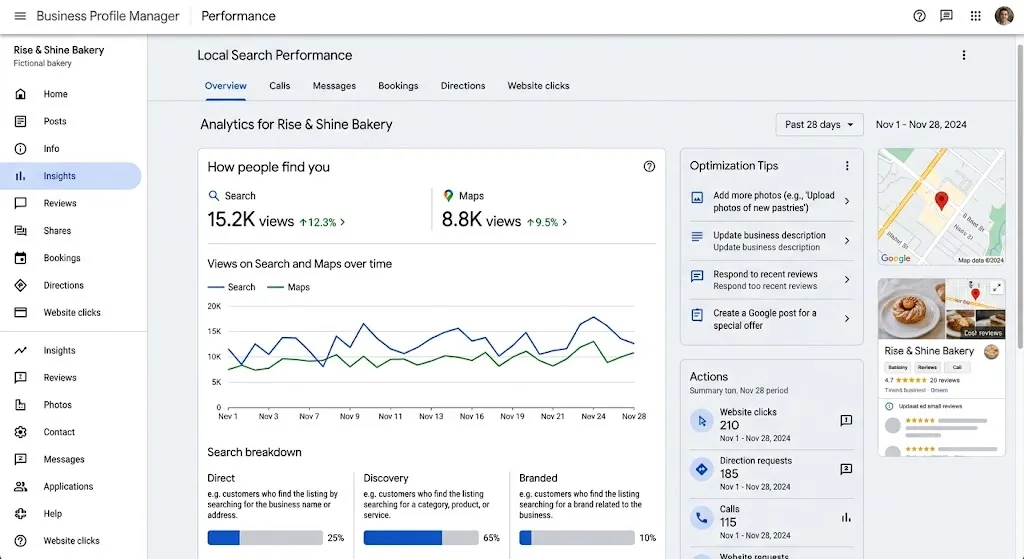Open Messages in the sidebar
The height and width of the screenshot is (559, 1024).
coord(71,460)
